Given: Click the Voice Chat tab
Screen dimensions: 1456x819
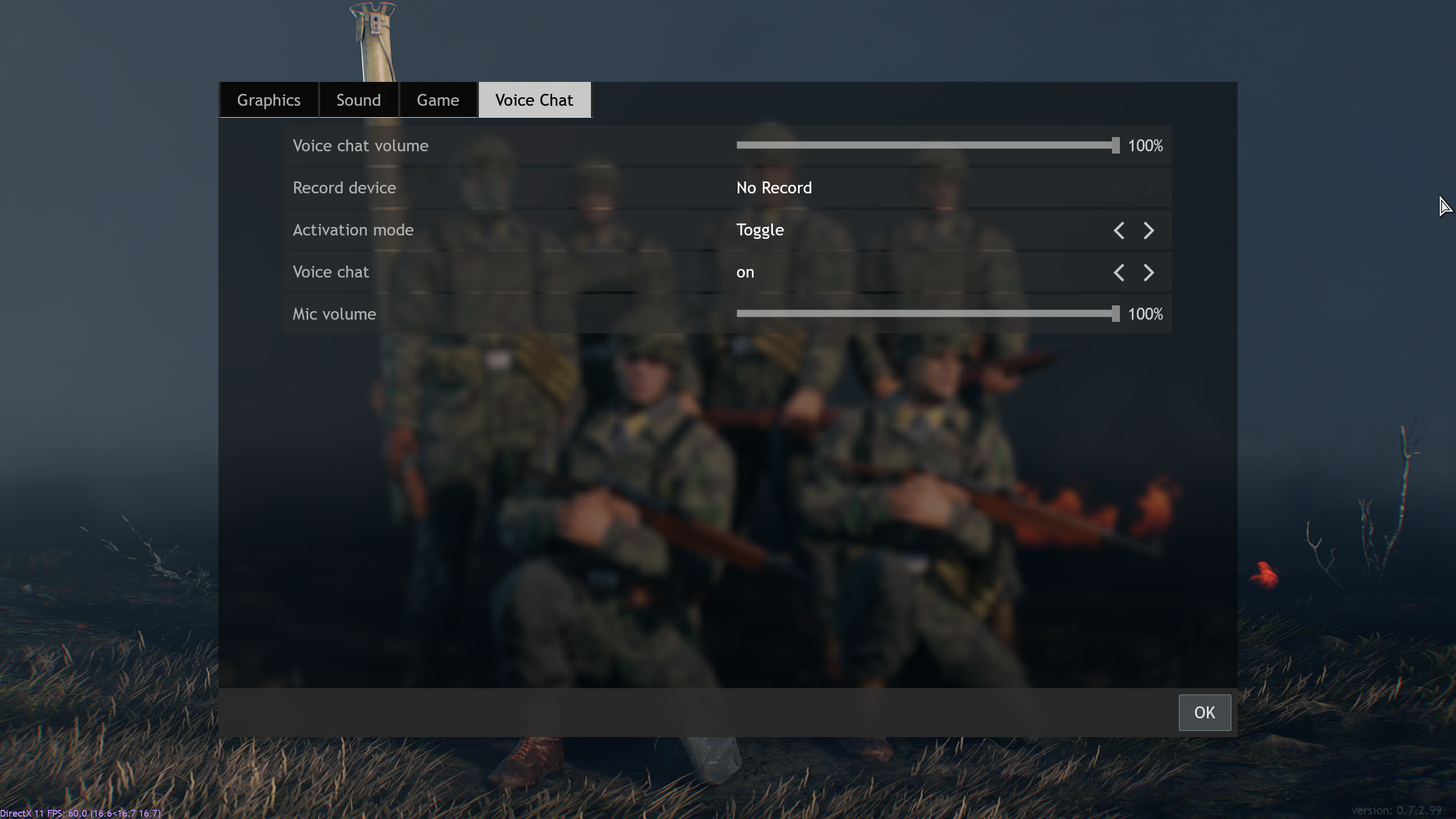Looking at the screenshot, I should point(534,100).
